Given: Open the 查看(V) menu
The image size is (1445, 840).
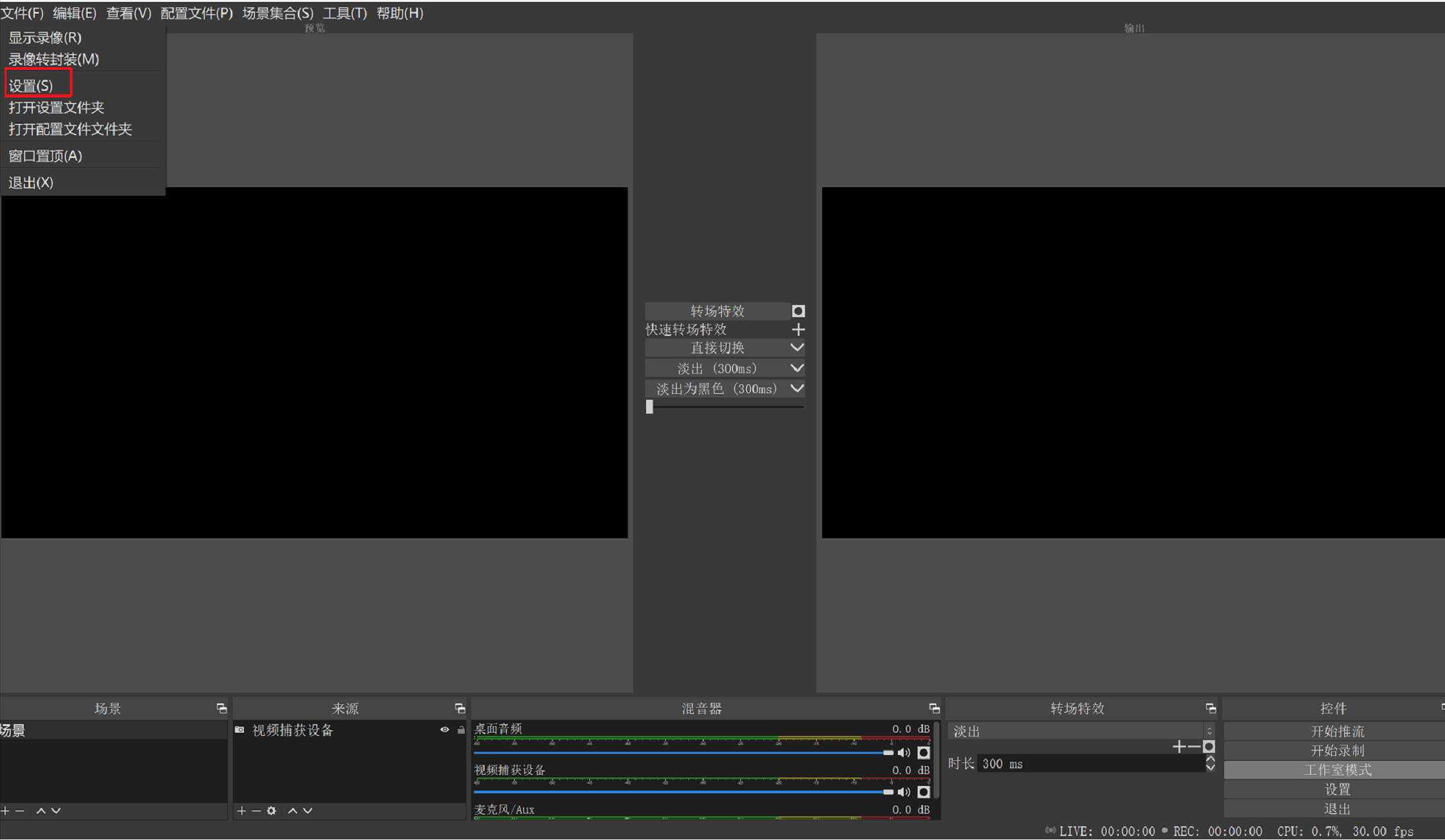Looking at the screenshot, I should click(x=129, y=13).
